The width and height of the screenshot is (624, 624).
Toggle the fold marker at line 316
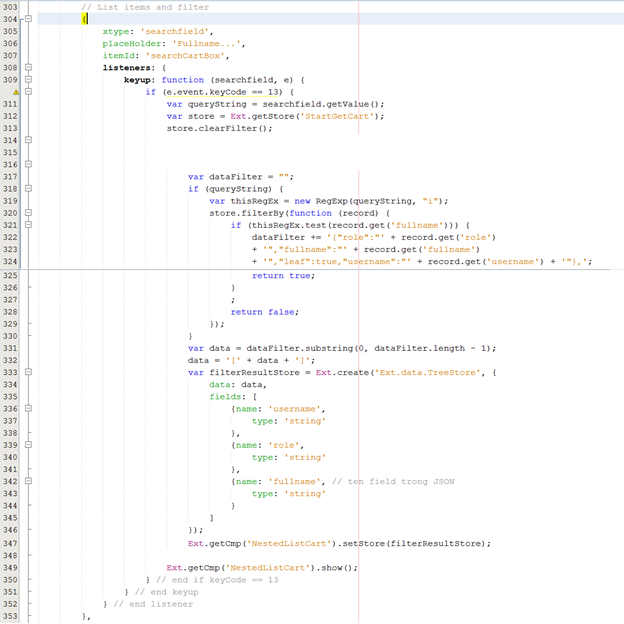tap(28, 164)
